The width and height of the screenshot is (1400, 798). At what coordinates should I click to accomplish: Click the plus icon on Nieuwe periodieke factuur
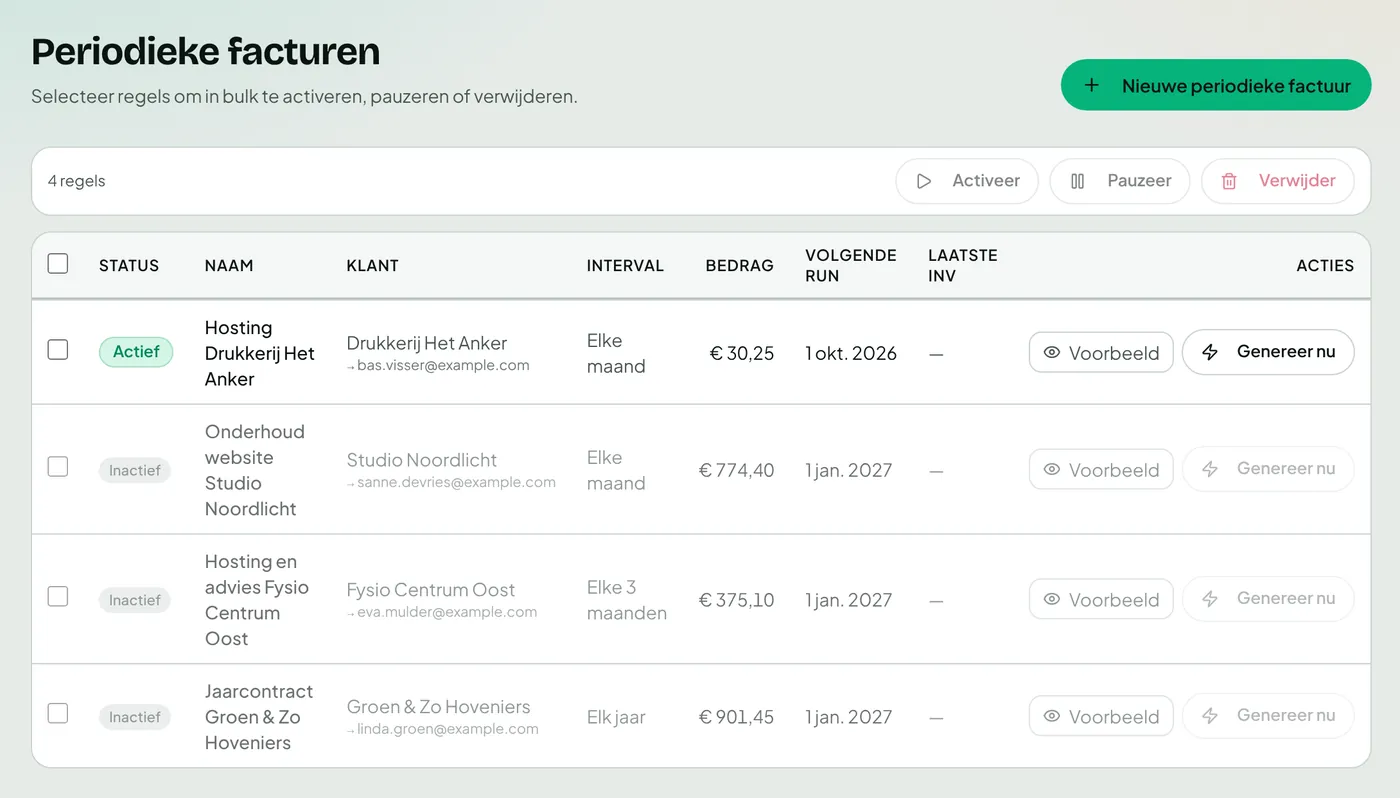(x=1092, y=85)
